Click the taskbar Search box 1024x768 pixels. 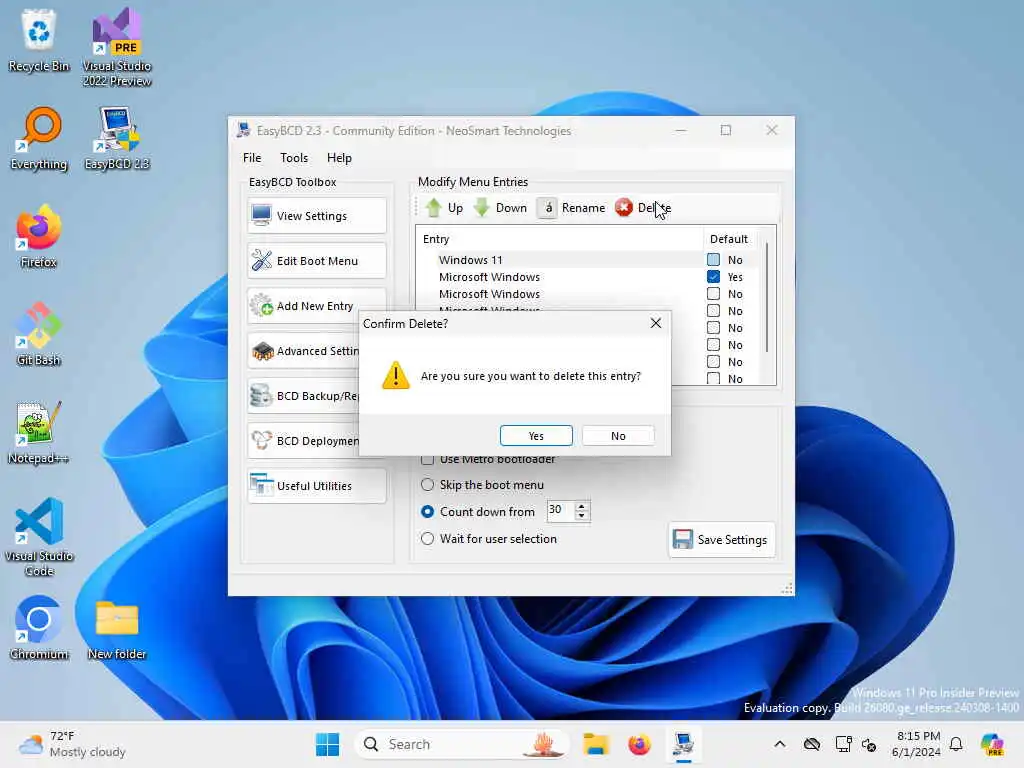(x=462, y=744)
